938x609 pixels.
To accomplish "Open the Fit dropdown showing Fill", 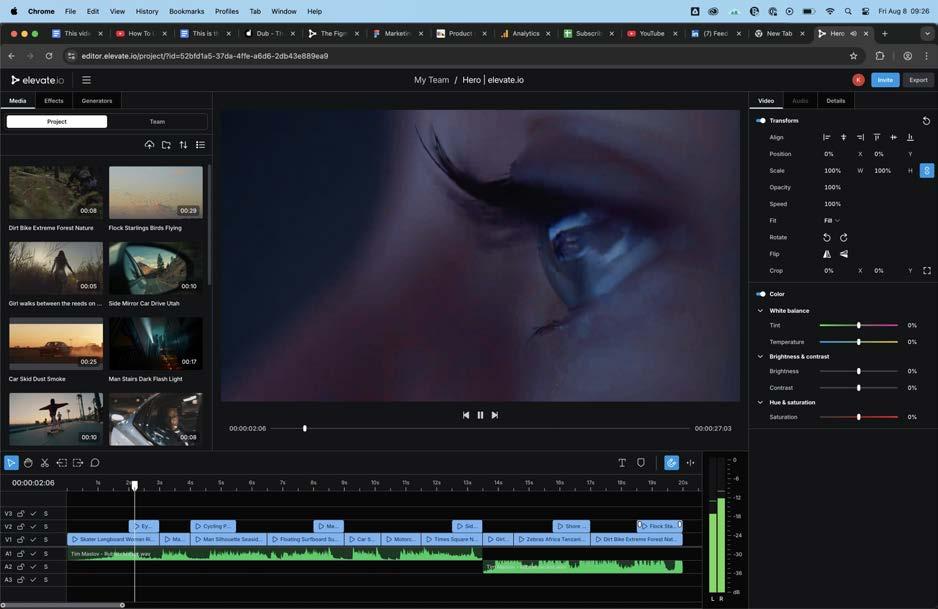I will click(831, 221).
